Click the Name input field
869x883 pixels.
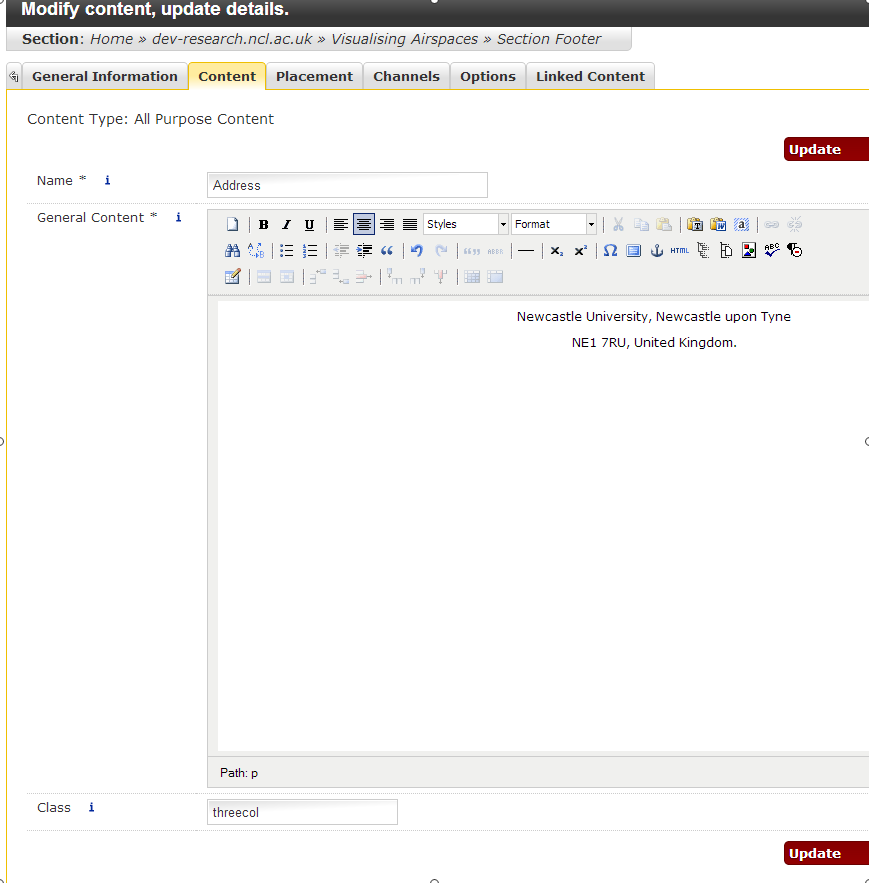pos(347,185)
